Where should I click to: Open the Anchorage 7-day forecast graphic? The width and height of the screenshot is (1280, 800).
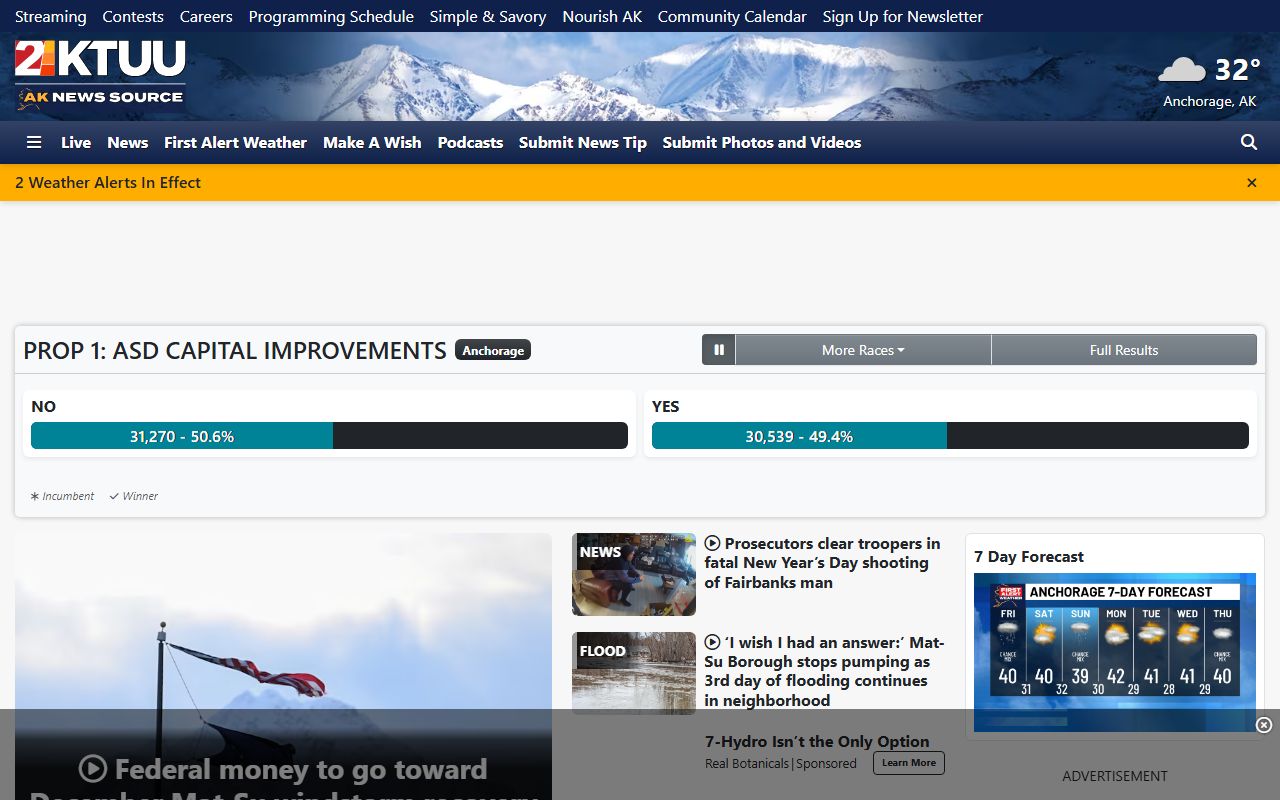[x=1115, y=652]
